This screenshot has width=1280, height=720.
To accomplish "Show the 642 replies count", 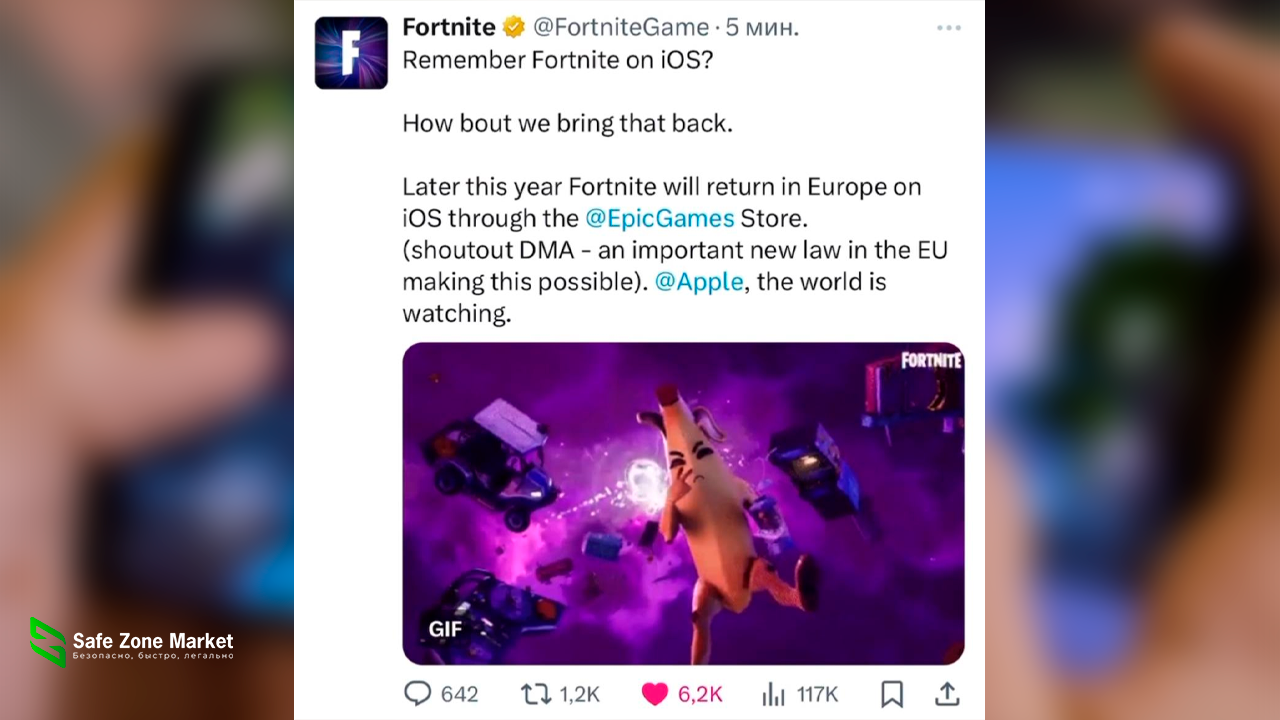I will click(460, 694).
